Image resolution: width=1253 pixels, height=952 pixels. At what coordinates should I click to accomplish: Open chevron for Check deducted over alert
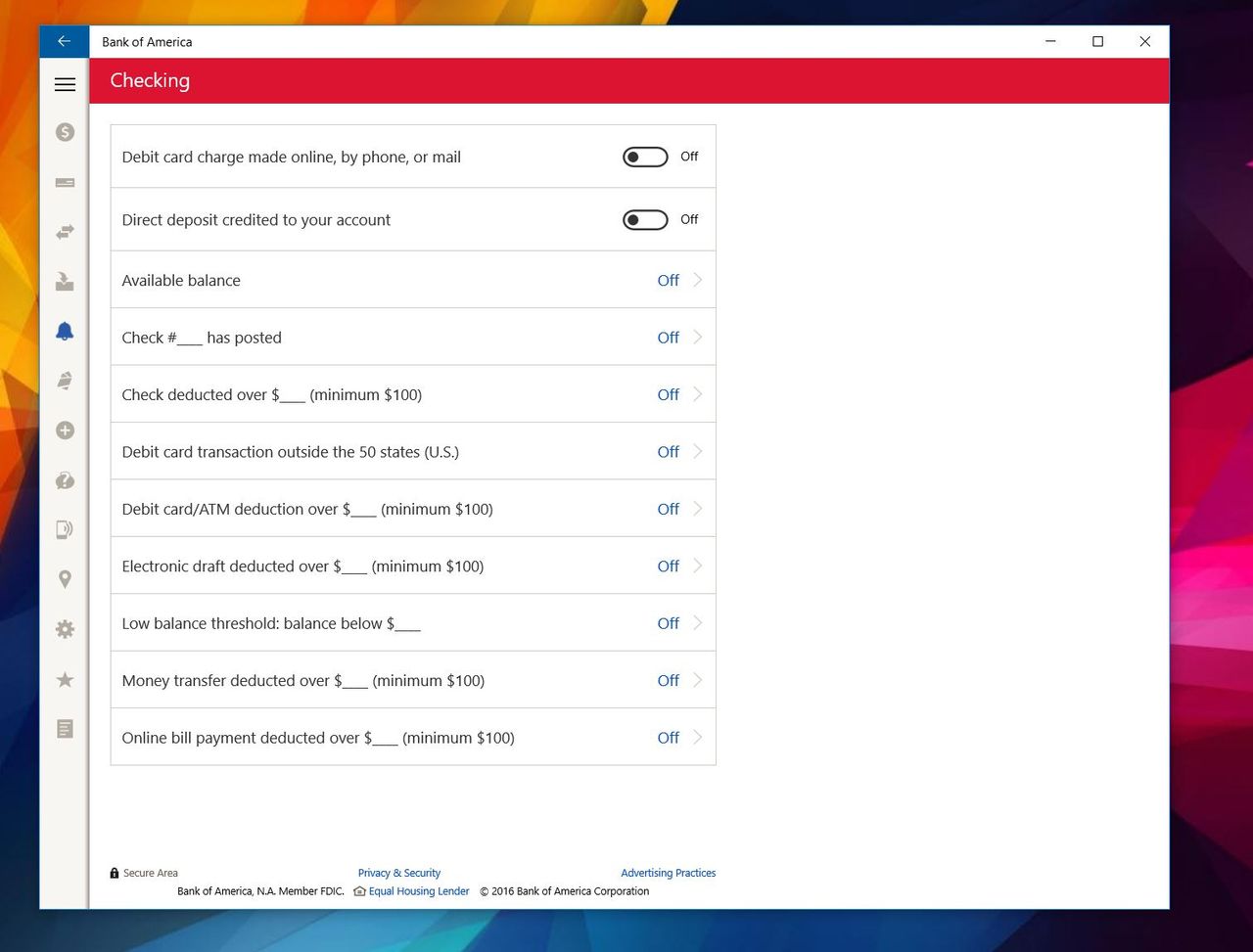(x=698, y=394)
